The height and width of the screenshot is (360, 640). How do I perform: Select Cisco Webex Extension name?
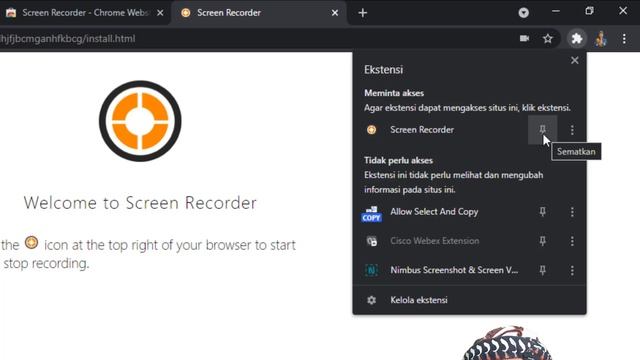tap(435, 241)
